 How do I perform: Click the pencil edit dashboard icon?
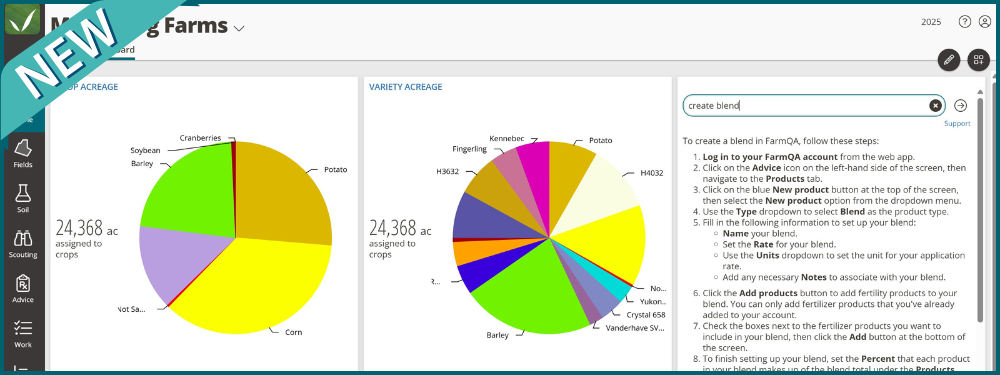click(949, 60)
